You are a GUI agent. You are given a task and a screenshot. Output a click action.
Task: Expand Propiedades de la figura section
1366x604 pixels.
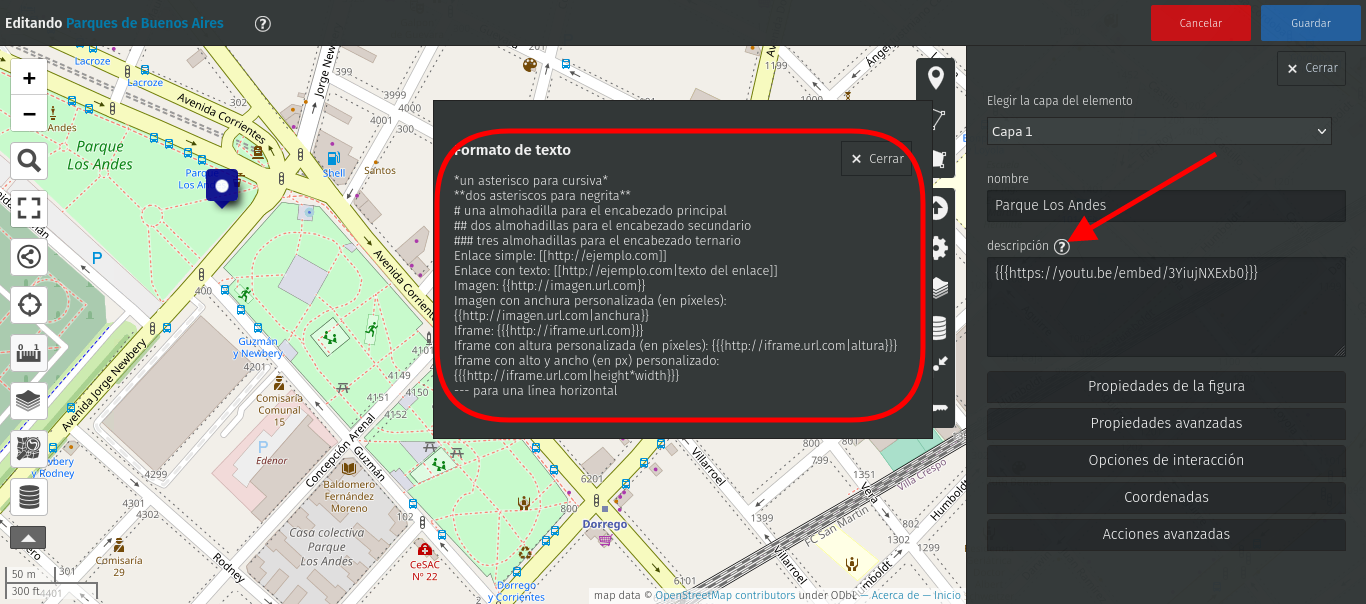[1166, 387]
